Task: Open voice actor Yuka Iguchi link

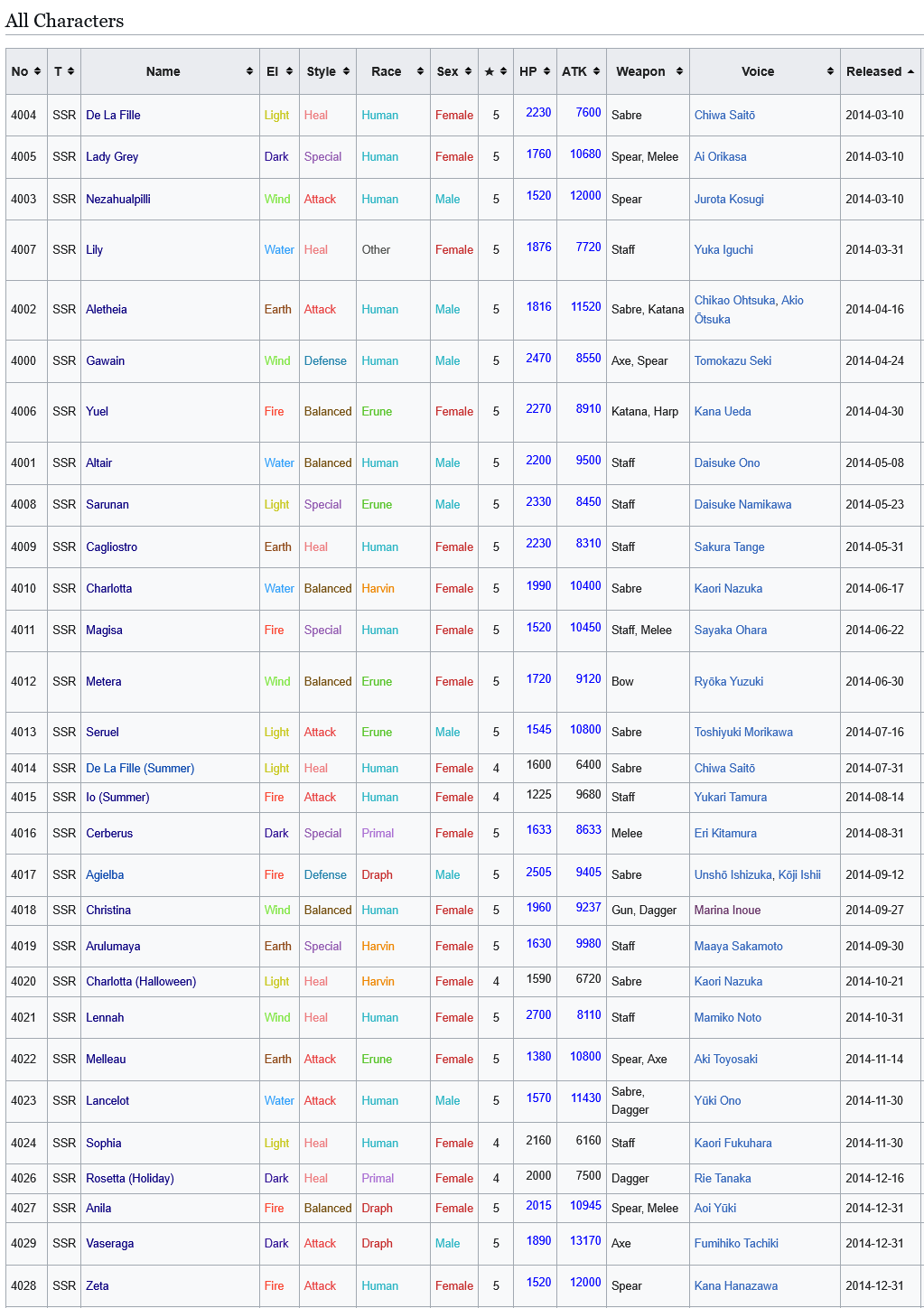Action: point(723,249)
